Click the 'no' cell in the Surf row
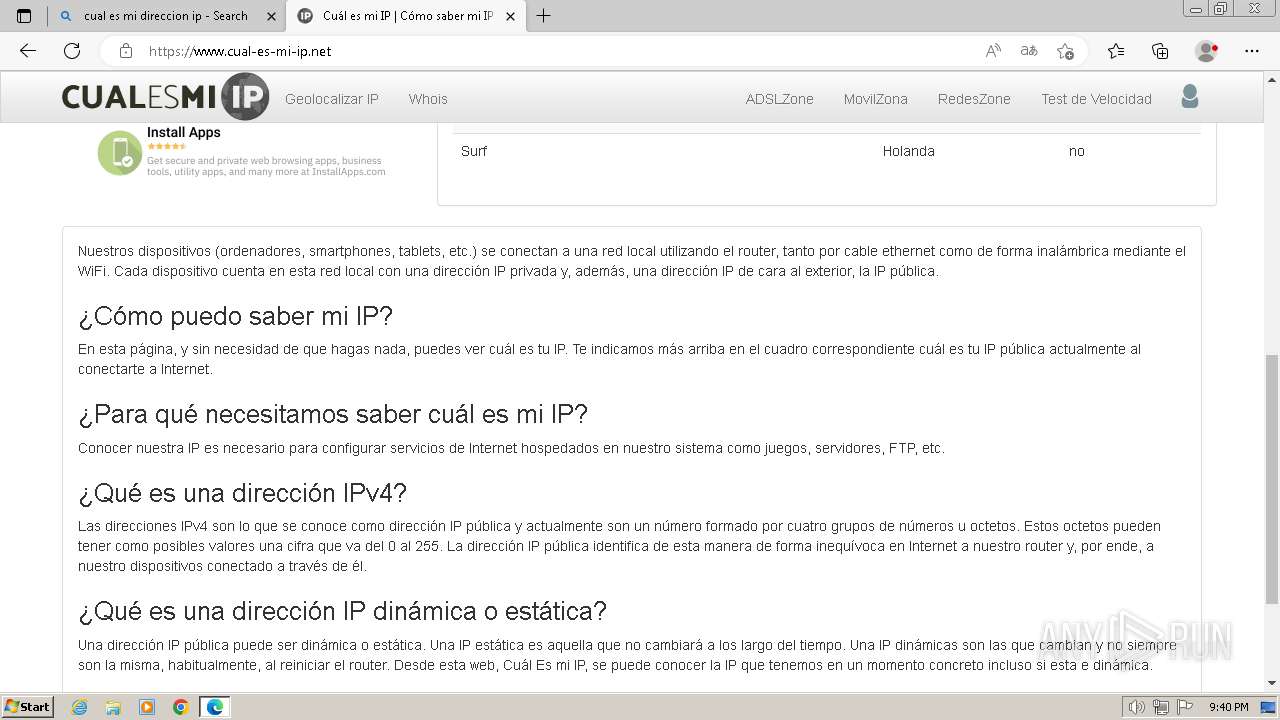Screen dimensions: 1280x720 1077,151
